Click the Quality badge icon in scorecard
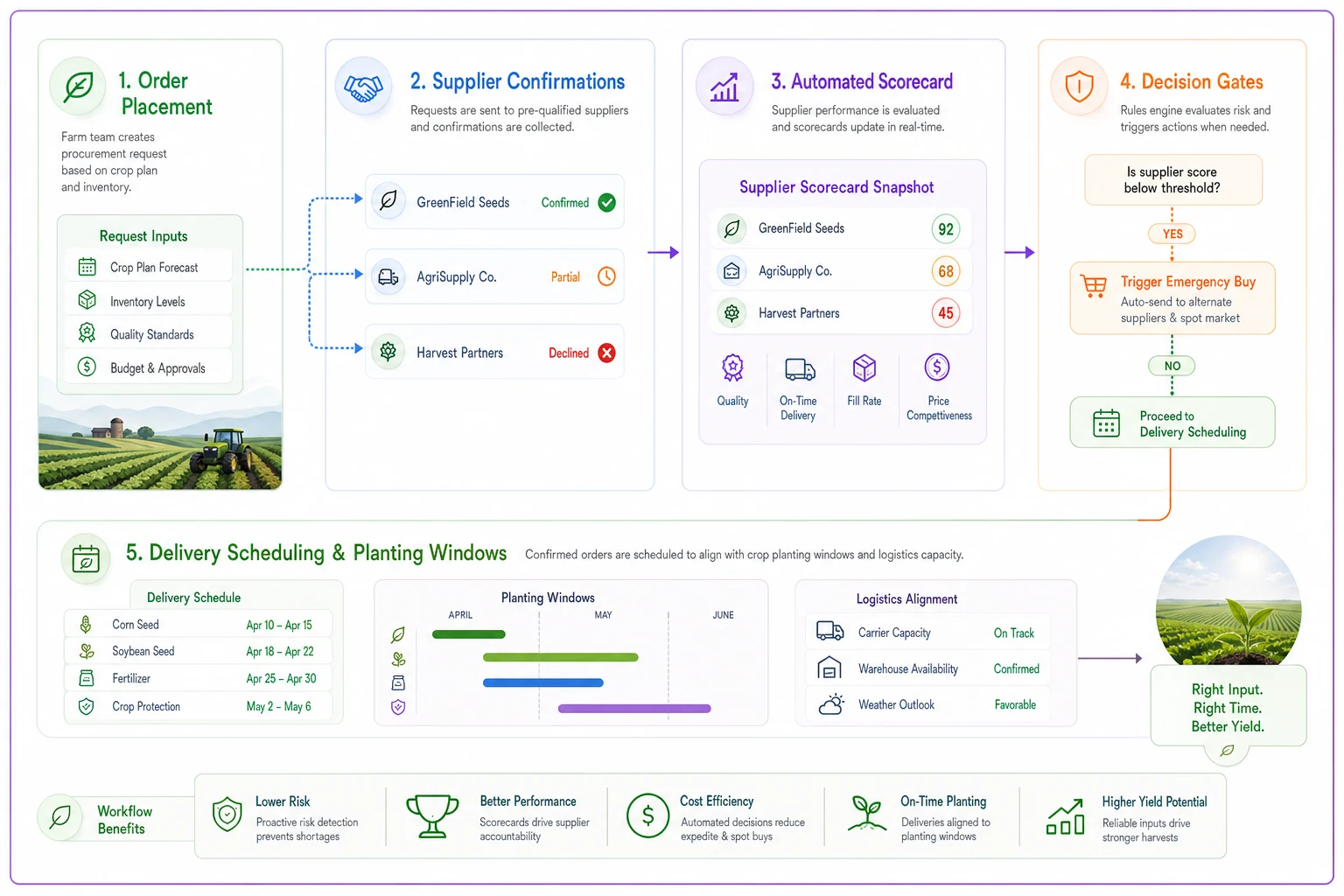The image size is (1344, 896). (x=732, y=368)
